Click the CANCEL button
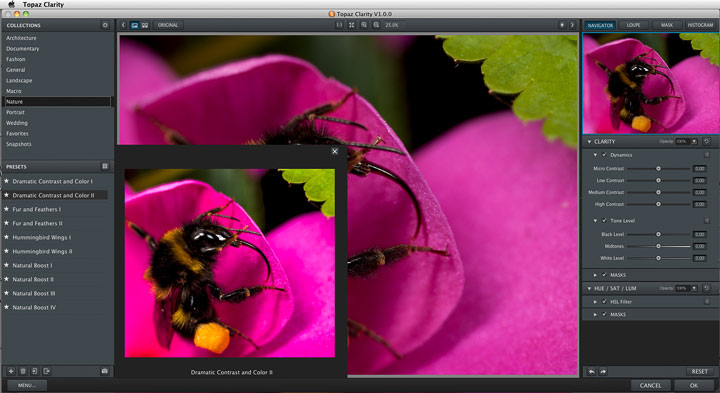The height and width of the screenshot is (393, 720). pyautogui.click(x=650, y=385)
